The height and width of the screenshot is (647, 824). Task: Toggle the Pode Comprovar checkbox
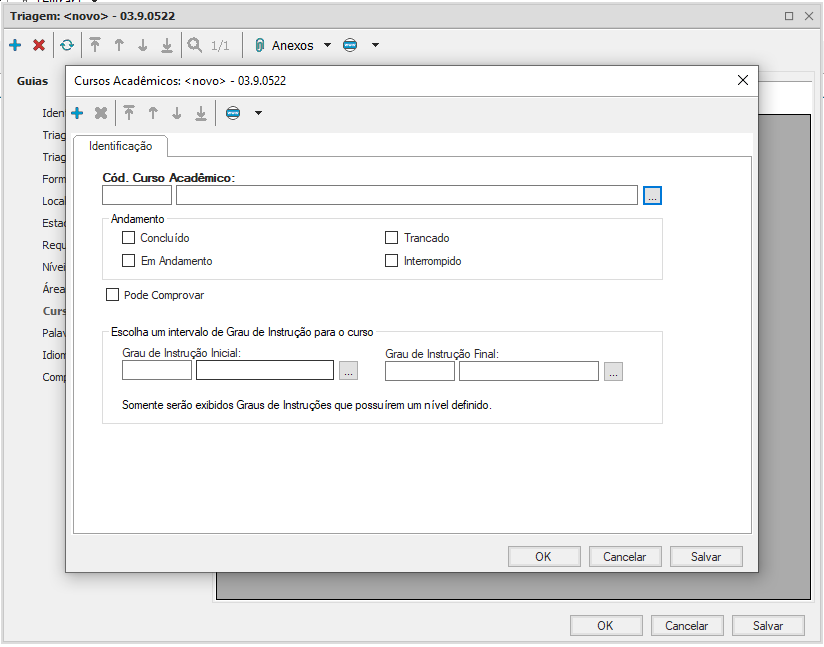coord(112,295)
